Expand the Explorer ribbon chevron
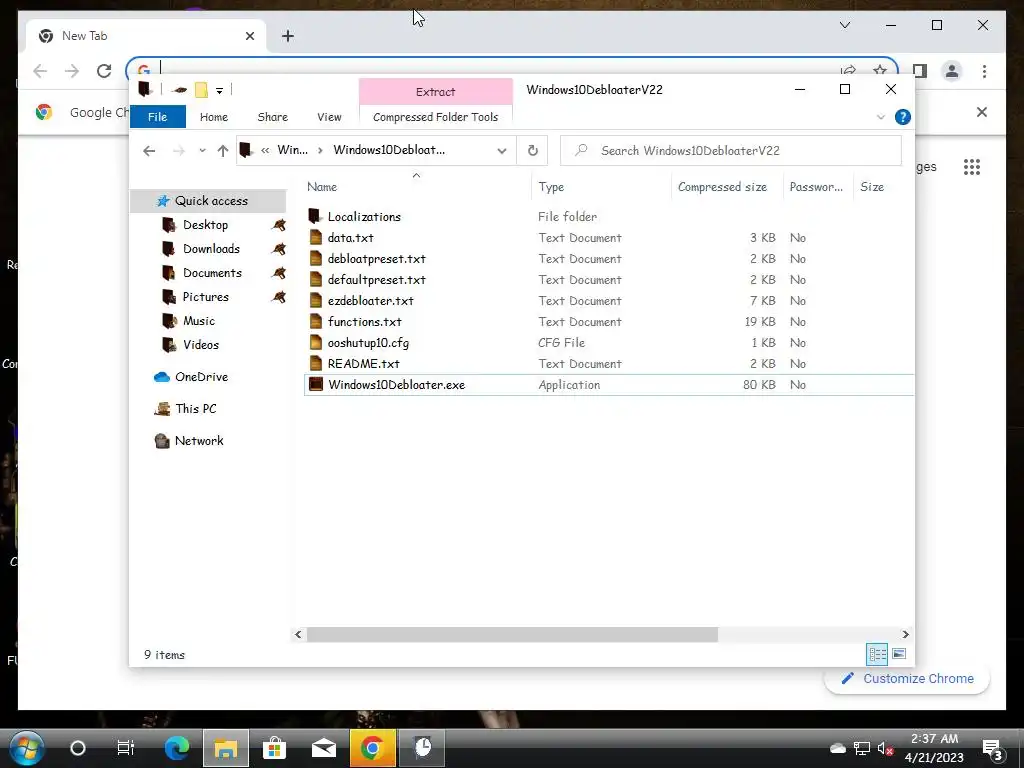 (880, 117)
